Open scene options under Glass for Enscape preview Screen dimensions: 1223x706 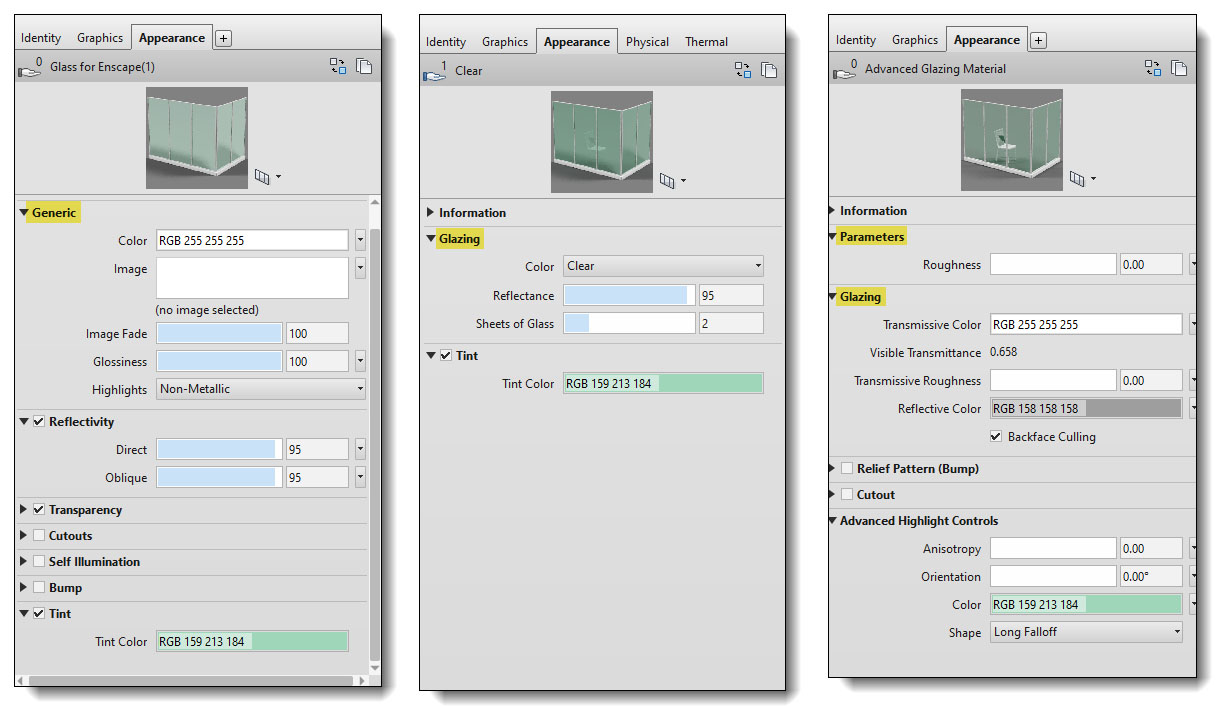[x=267, y=177]
